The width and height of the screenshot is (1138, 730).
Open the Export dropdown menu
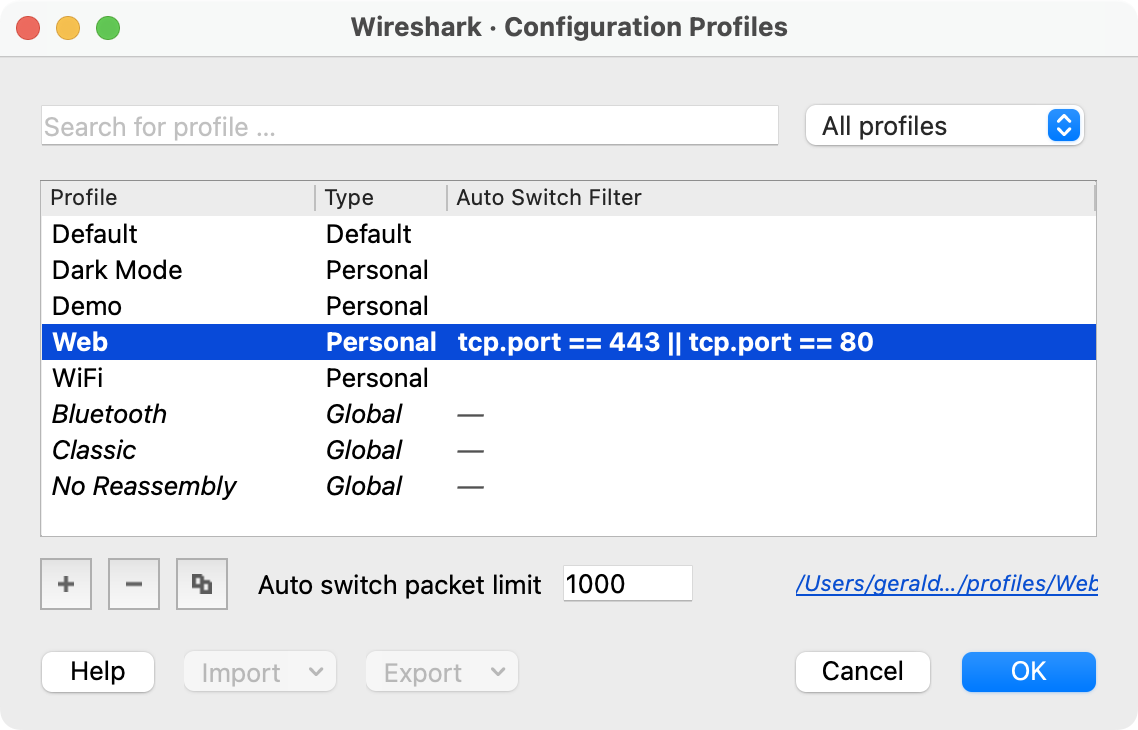441,672
